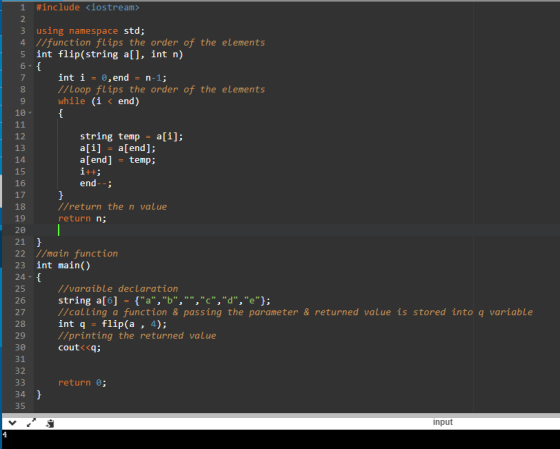Collapse the flip function body at line 6
The width and height of the screenshot is (560, 449).
[x=30, y=66]
